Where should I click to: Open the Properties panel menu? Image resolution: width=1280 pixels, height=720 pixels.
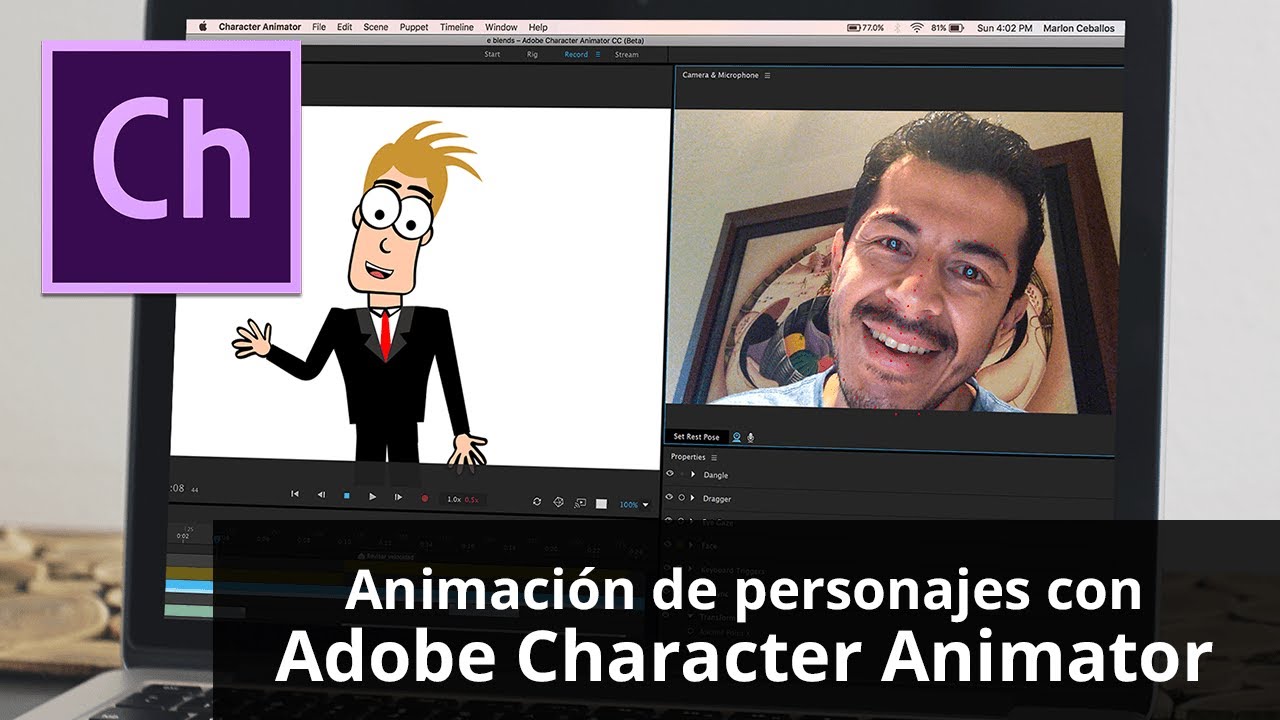(x=714, y=457)
